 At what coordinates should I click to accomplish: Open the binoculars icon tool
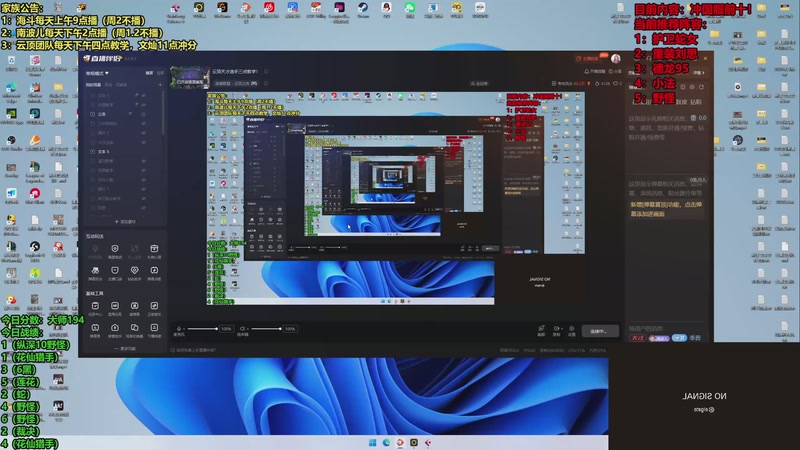(95, 270)
